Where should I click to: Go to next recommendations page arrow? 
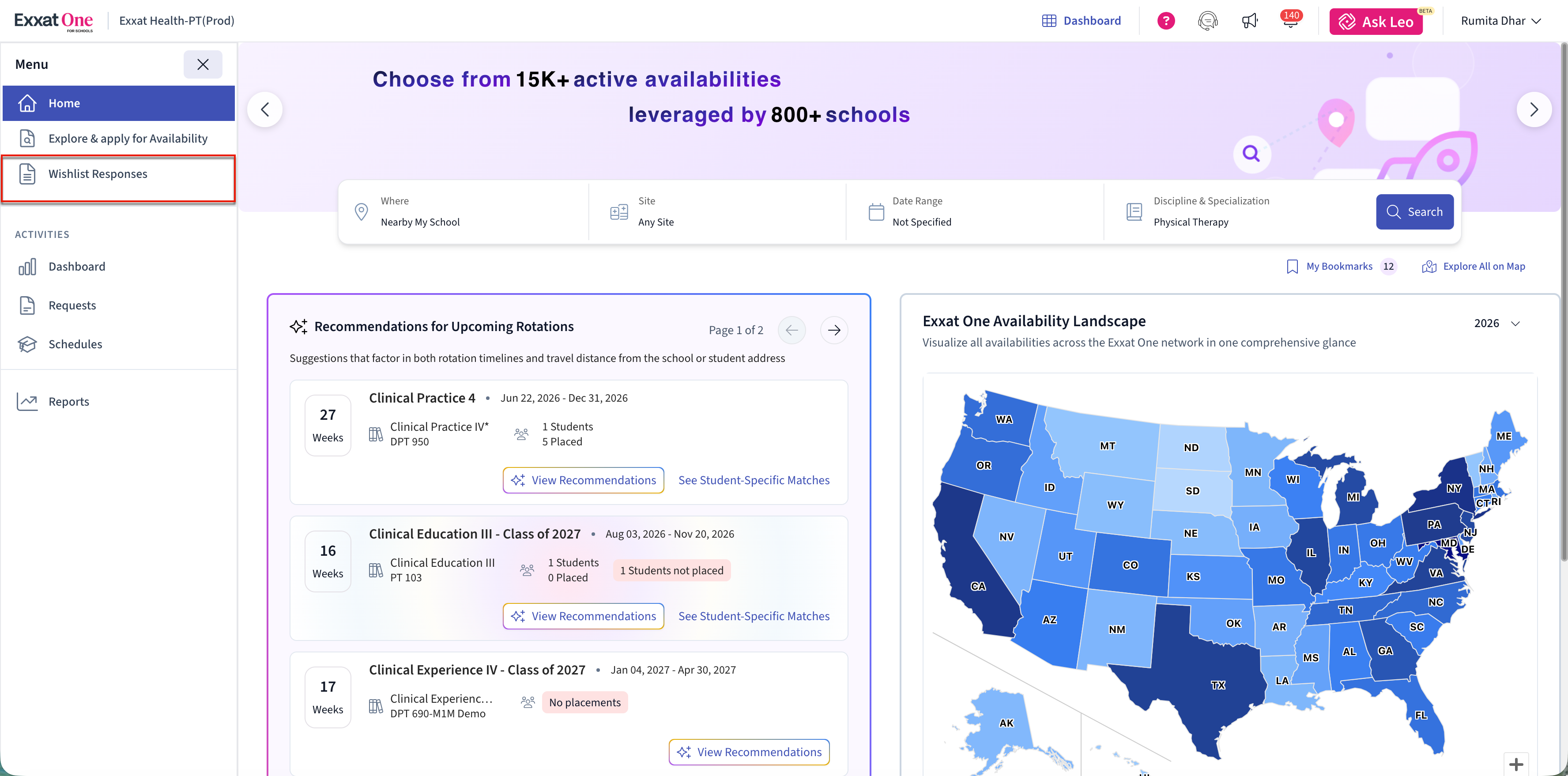coord(834,330)
